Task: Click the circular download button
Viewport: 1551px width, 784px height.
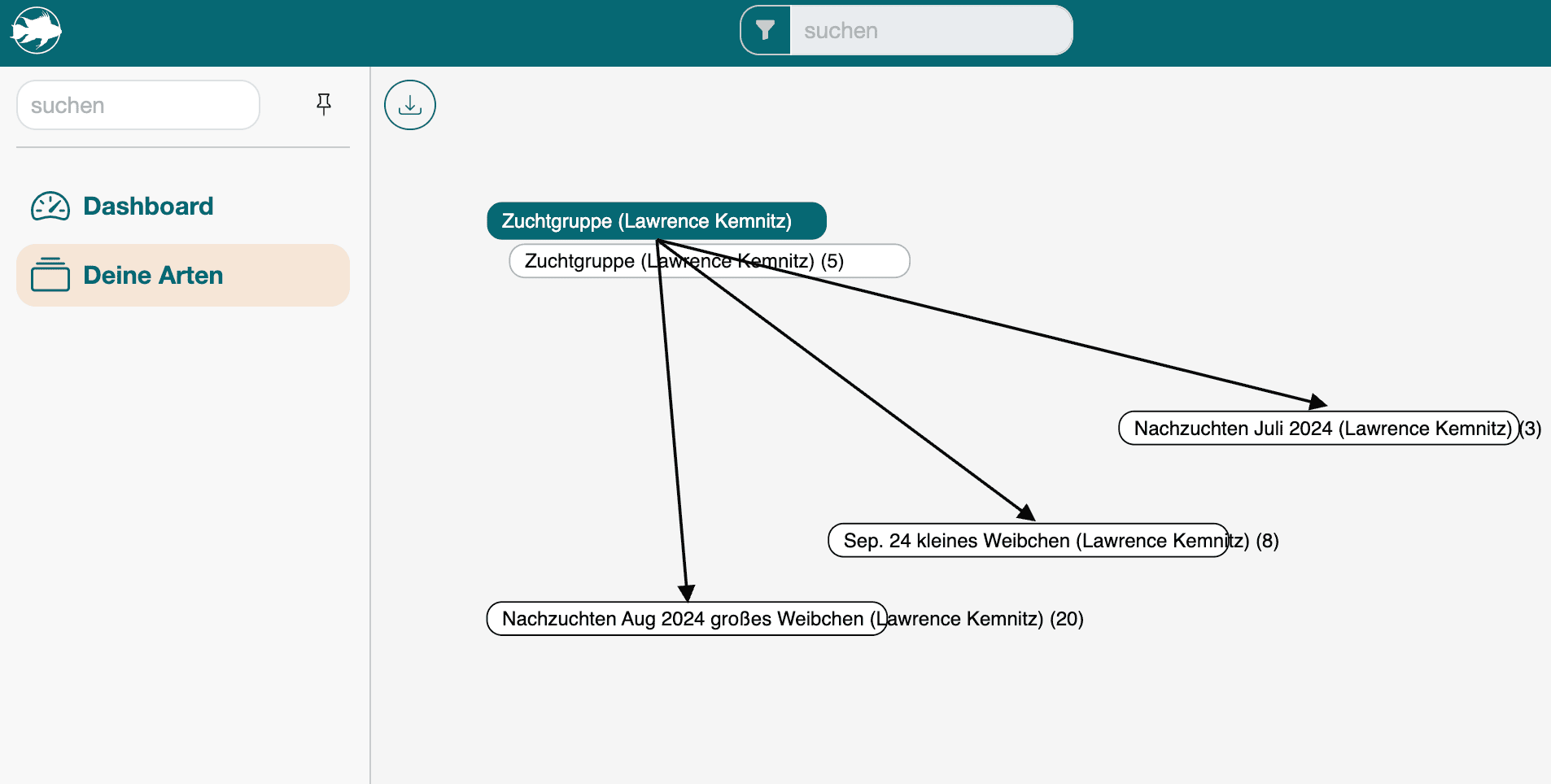Action: (410, 105)
